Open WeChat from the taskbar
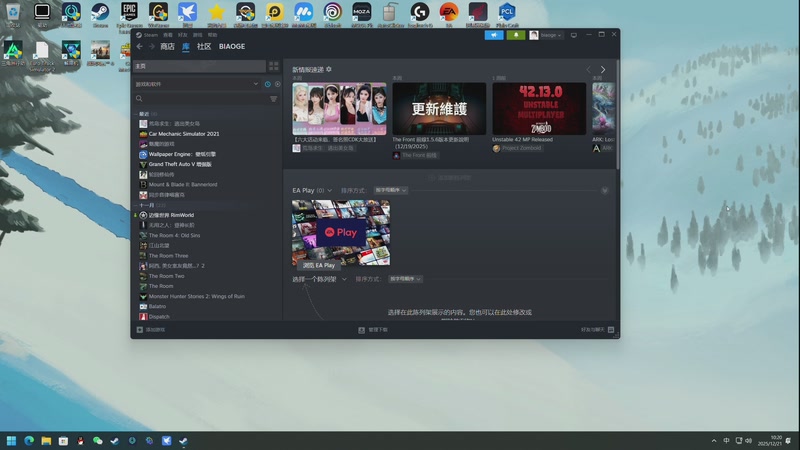 (97, 441)
